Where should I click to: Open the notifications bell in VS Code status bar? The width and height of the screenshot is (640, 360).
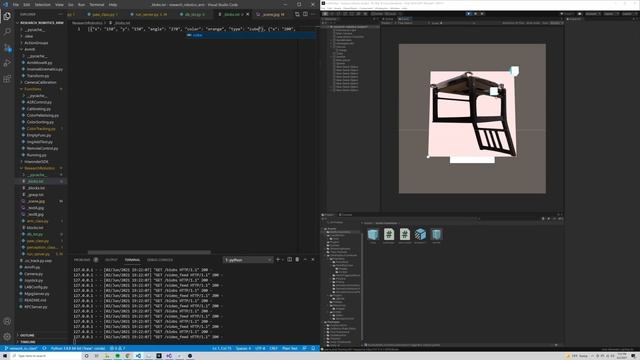[x=313, y=349]
